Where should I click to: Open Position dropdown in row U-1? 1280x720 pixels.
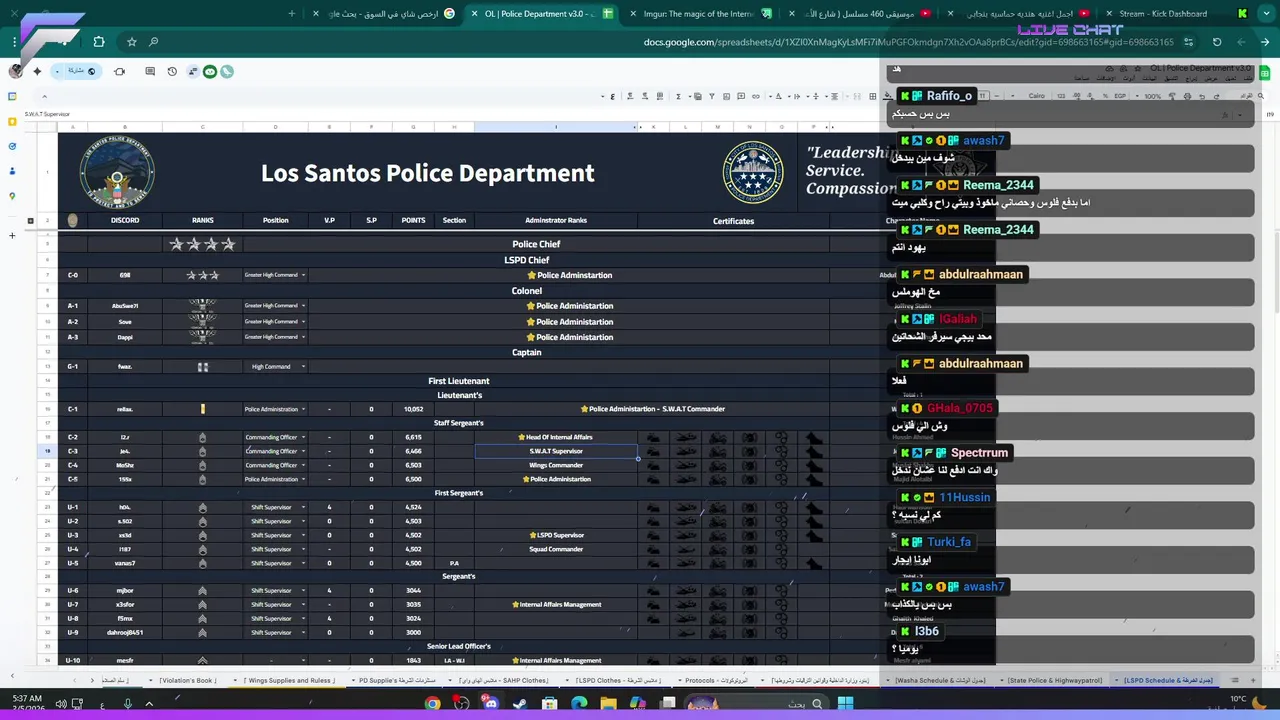(x=304, y=507)
